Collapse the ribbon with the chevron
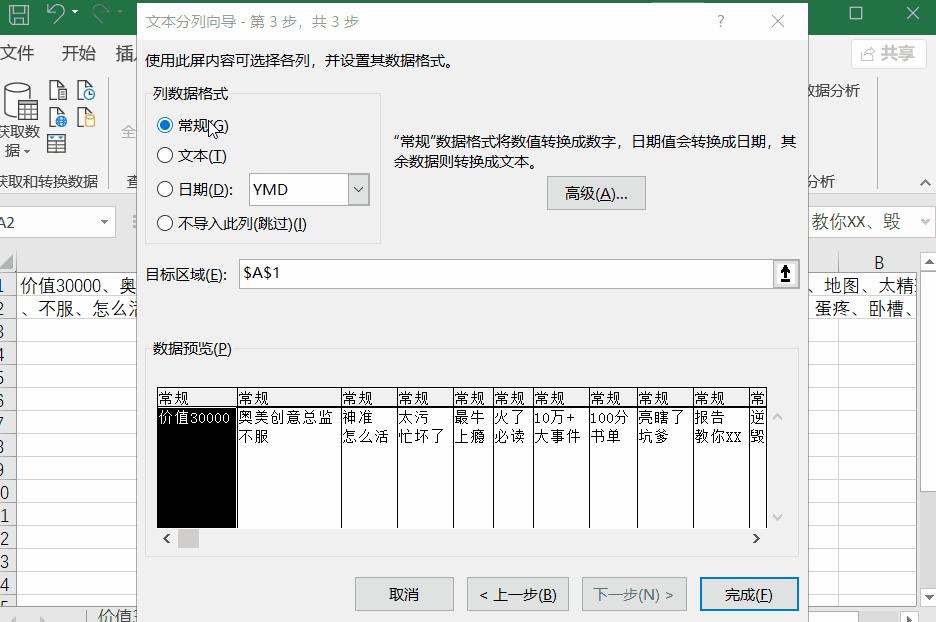This screenshot has width=936, height=622. click(x=925, y=182)
